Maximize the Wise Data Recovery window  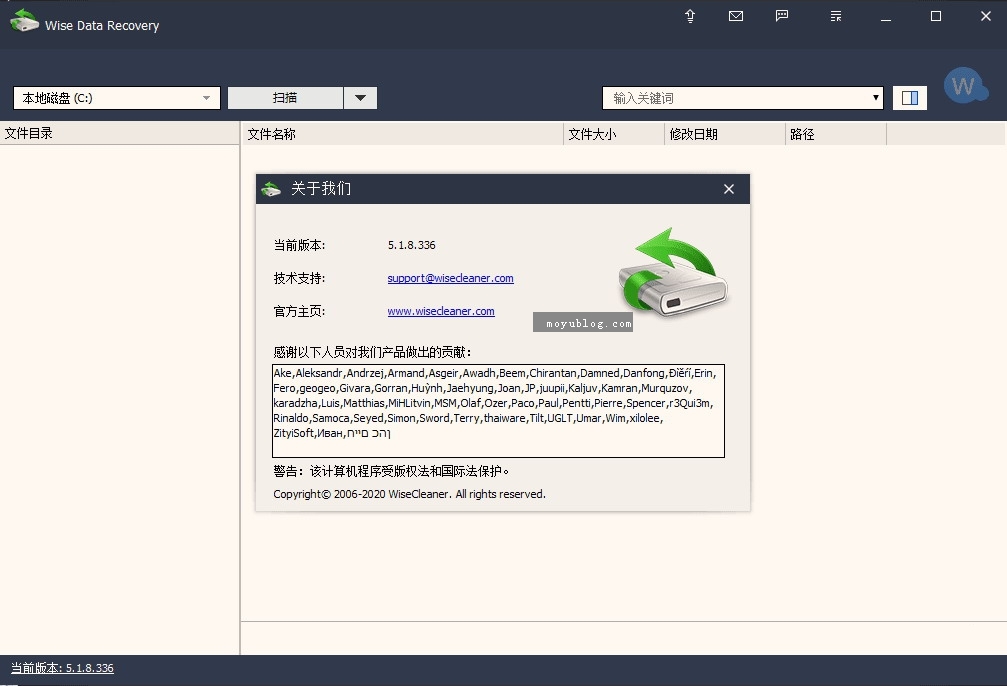[x=936, y=17]
